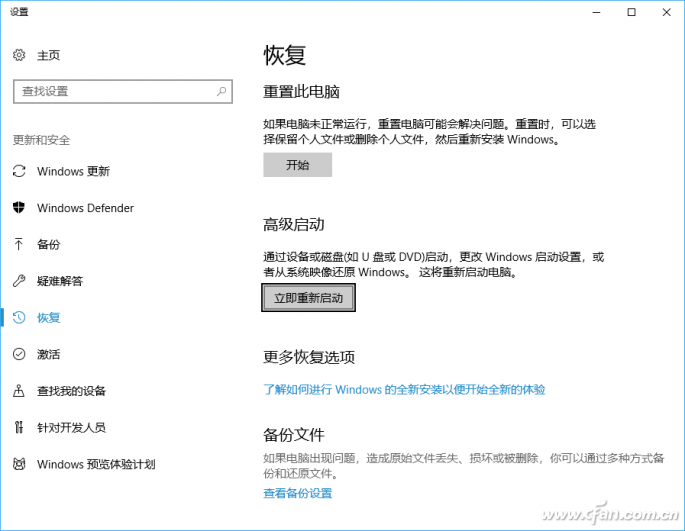Click the 更多恢复选项 heading
This screenshot has height=531, width=685.
pyautogui.click(x=309, y=357)
